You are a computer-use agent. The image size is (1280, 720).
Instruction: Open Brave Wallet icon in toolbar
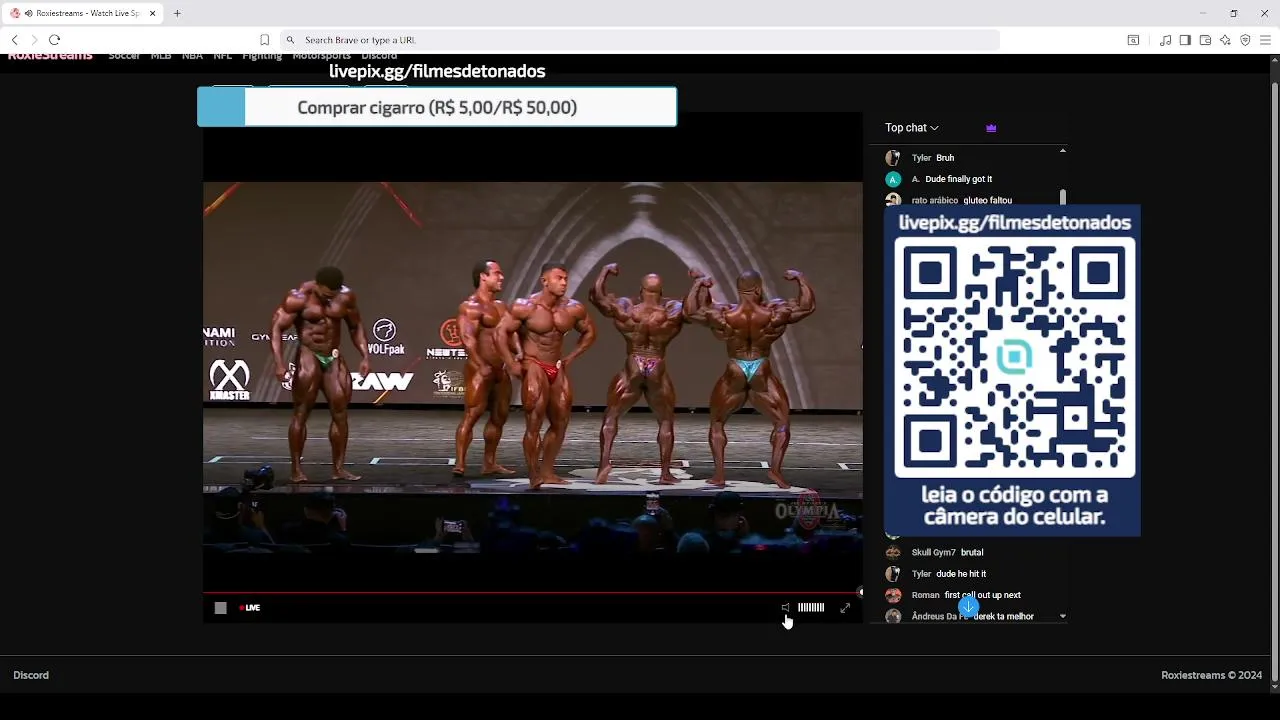pos(1205,40)
